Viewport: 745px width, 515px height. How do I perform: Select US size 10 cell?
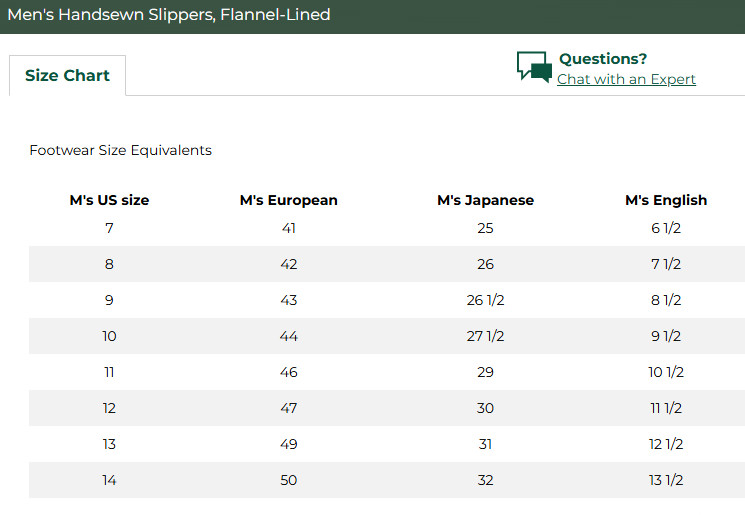click(x=109, y=336)
